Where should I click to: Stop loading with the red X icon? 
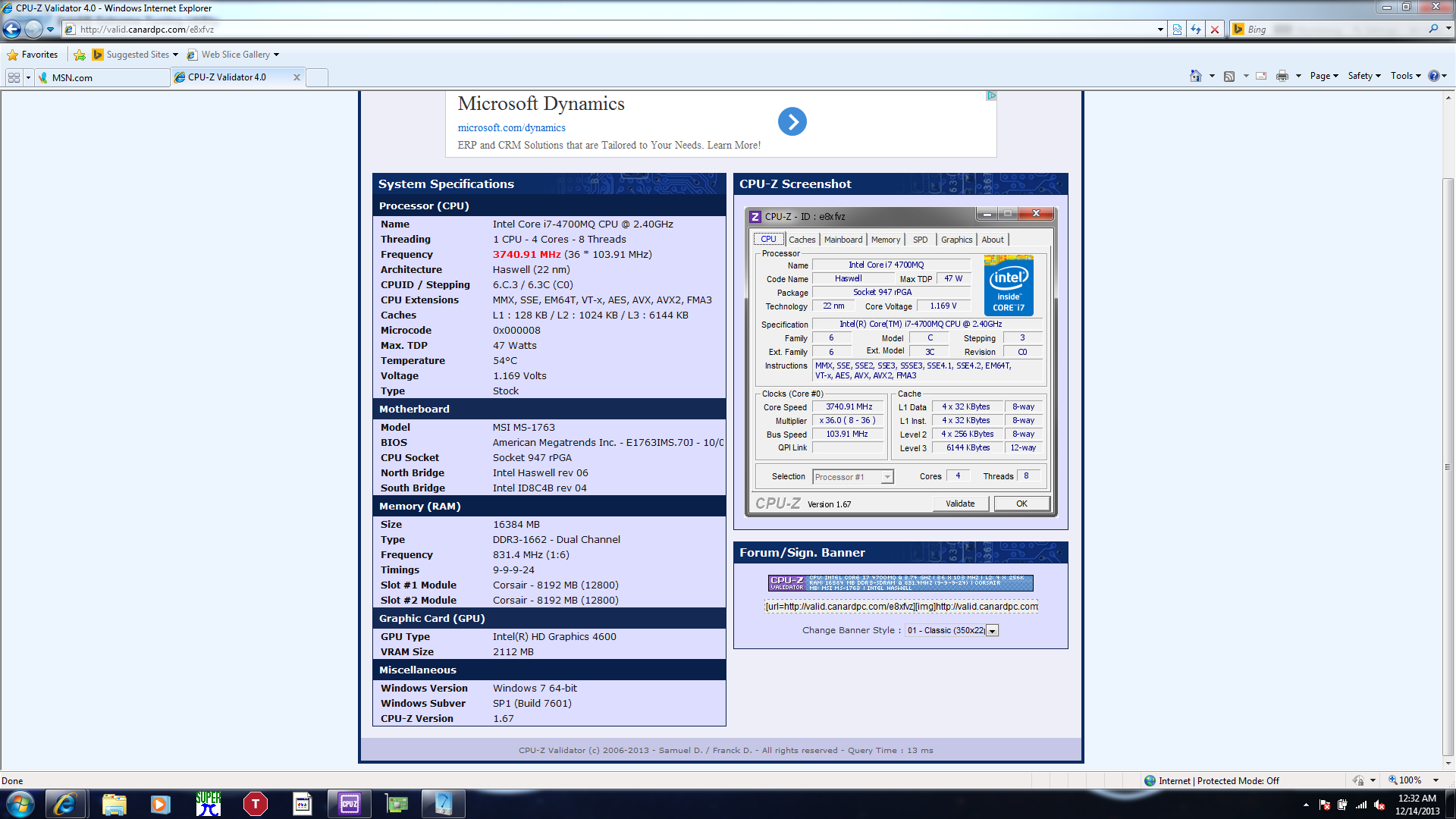[1215, 30]
